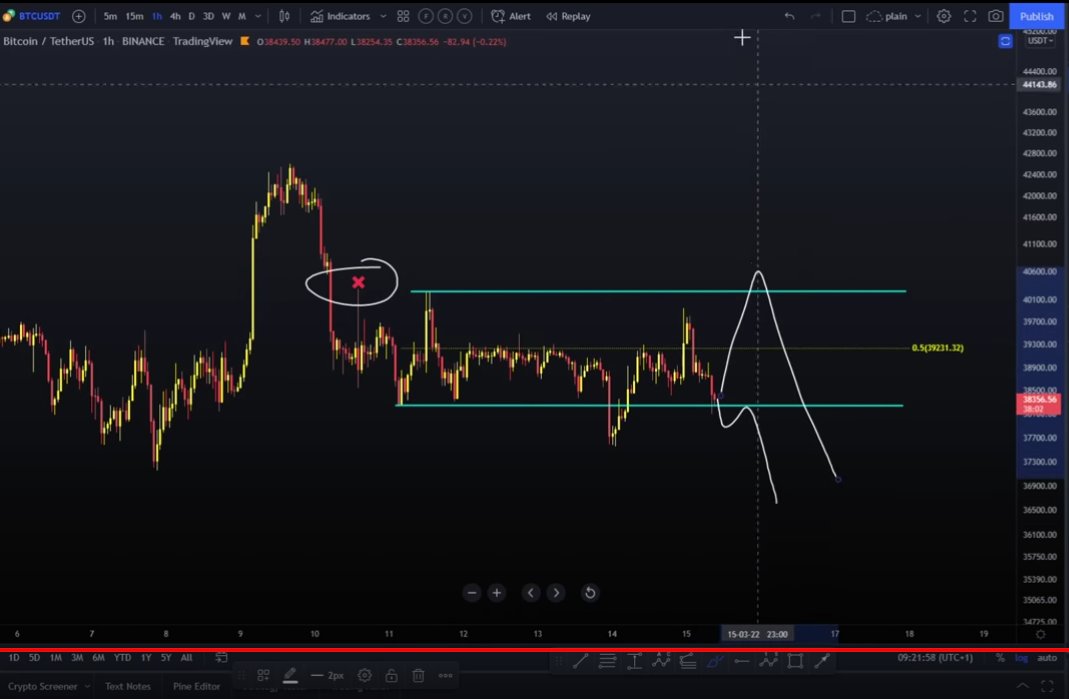Set date range to 1Y
Viewport: 1069px width, 699px height.
click(146, 657)
